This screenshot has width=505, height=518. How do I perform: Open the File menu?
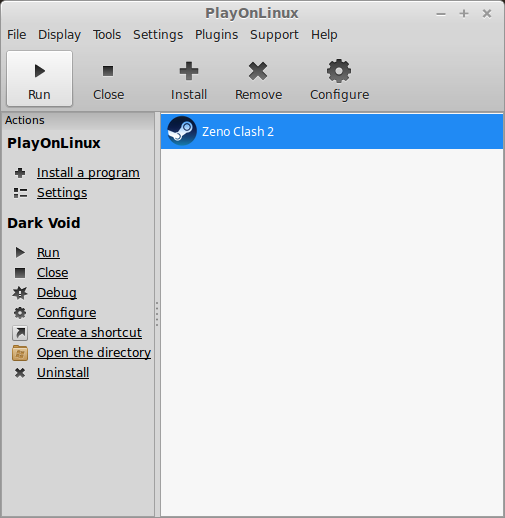click(x=17, y=35)
